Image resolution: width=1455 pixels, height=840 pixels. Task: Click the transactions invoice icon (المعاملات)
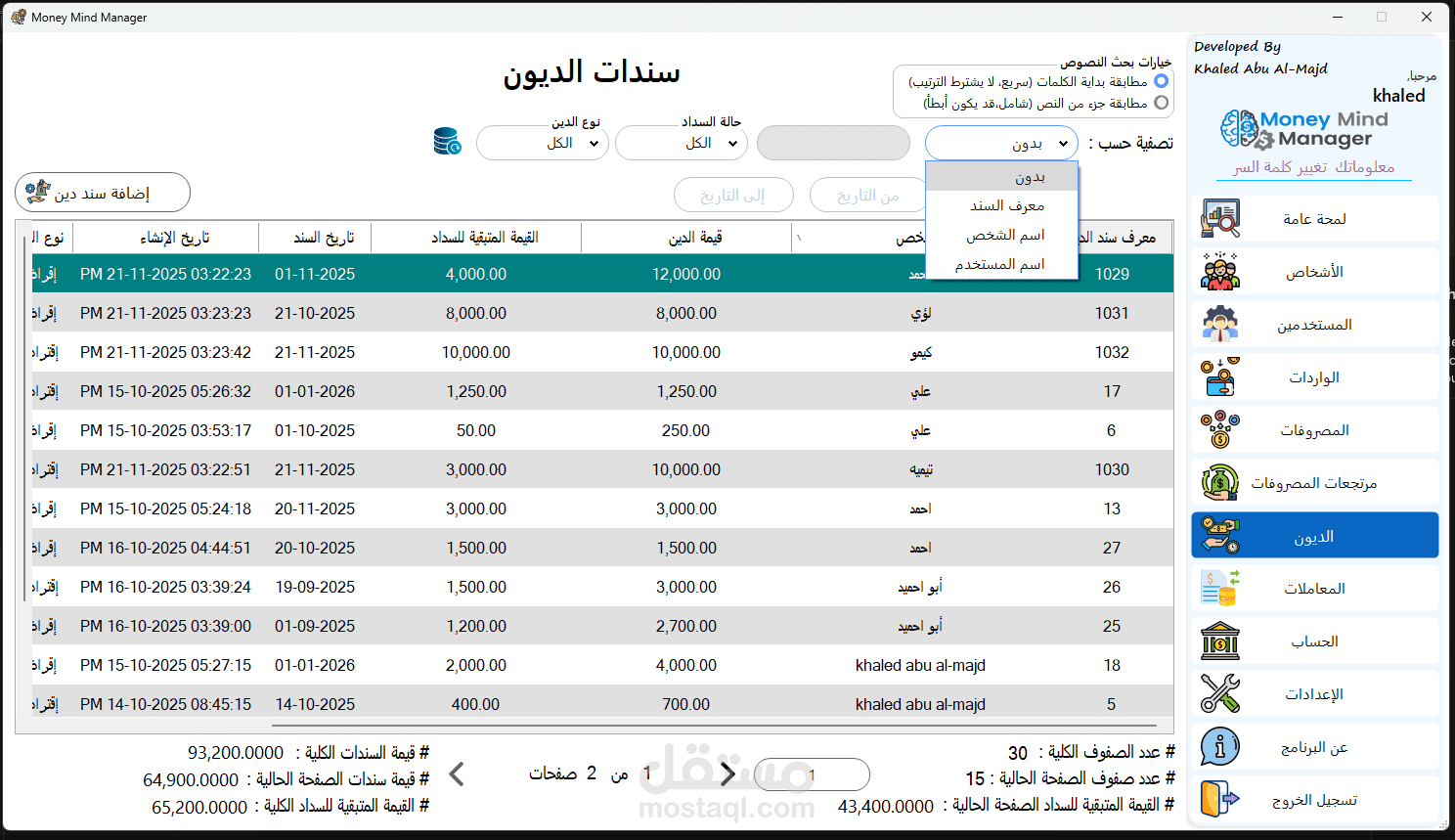pos(1220,589)
